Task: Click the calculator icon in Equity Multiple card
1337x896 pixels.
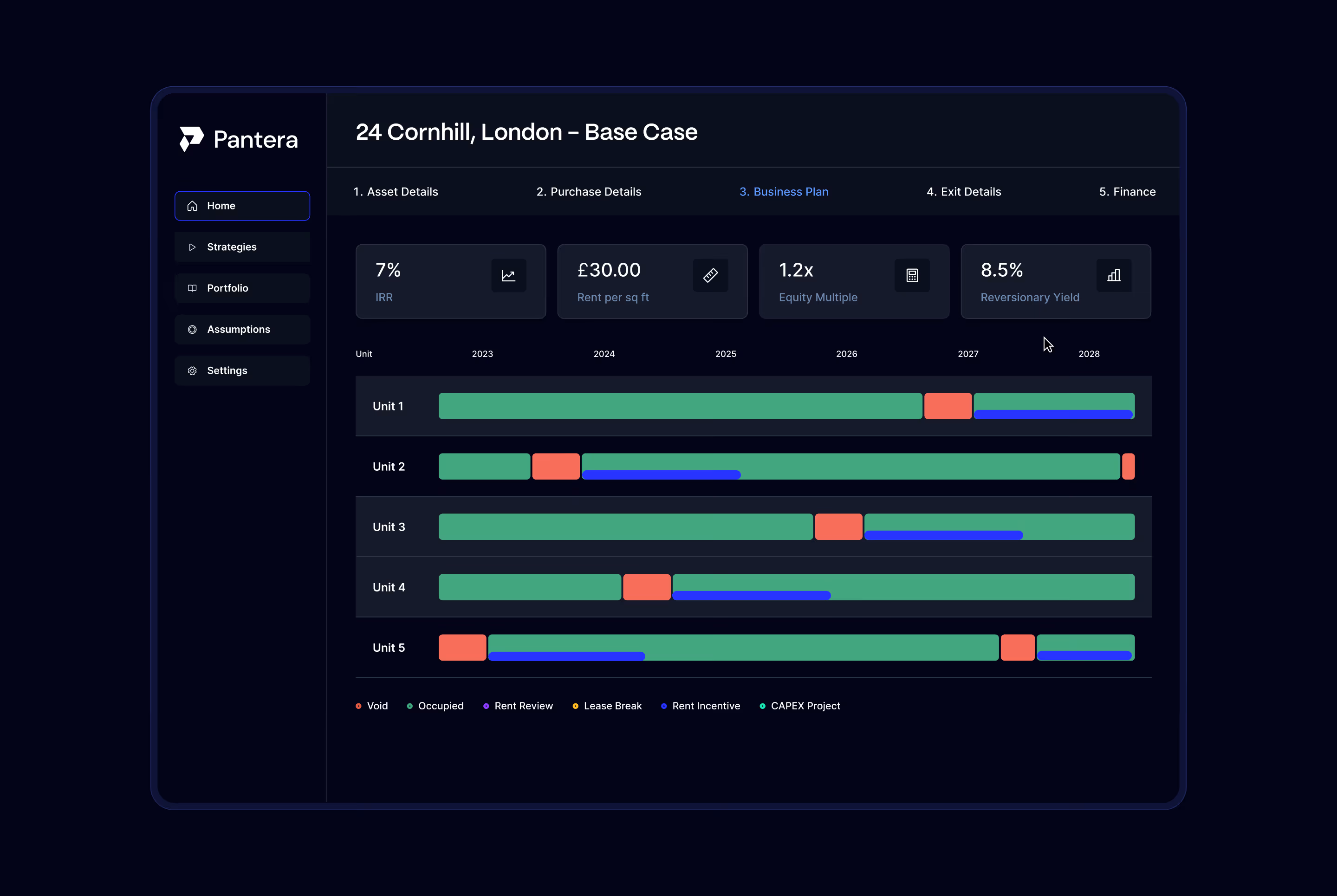Action: pyautogui.click(x=912, y=275)
